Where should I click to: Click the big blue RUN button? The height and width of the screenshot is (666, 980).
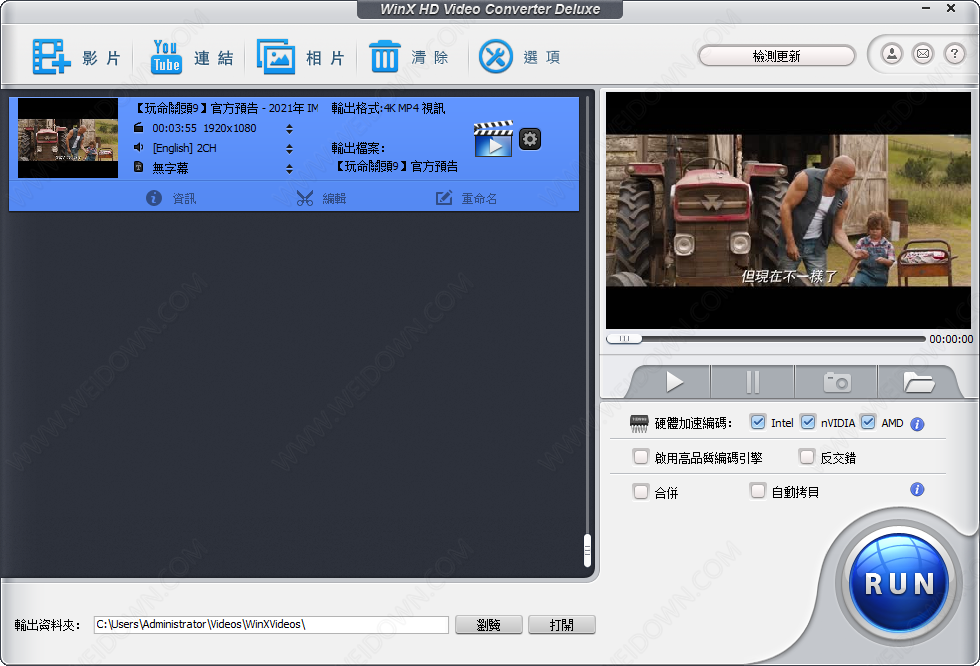pos(900,583)
